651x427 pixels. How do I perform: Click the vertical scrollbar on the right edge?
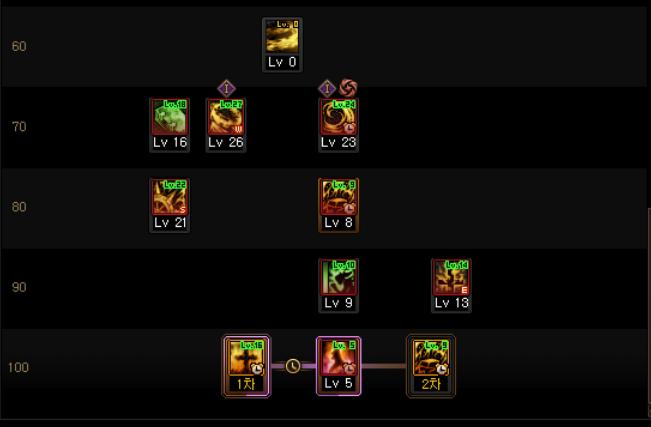(649, 307)
